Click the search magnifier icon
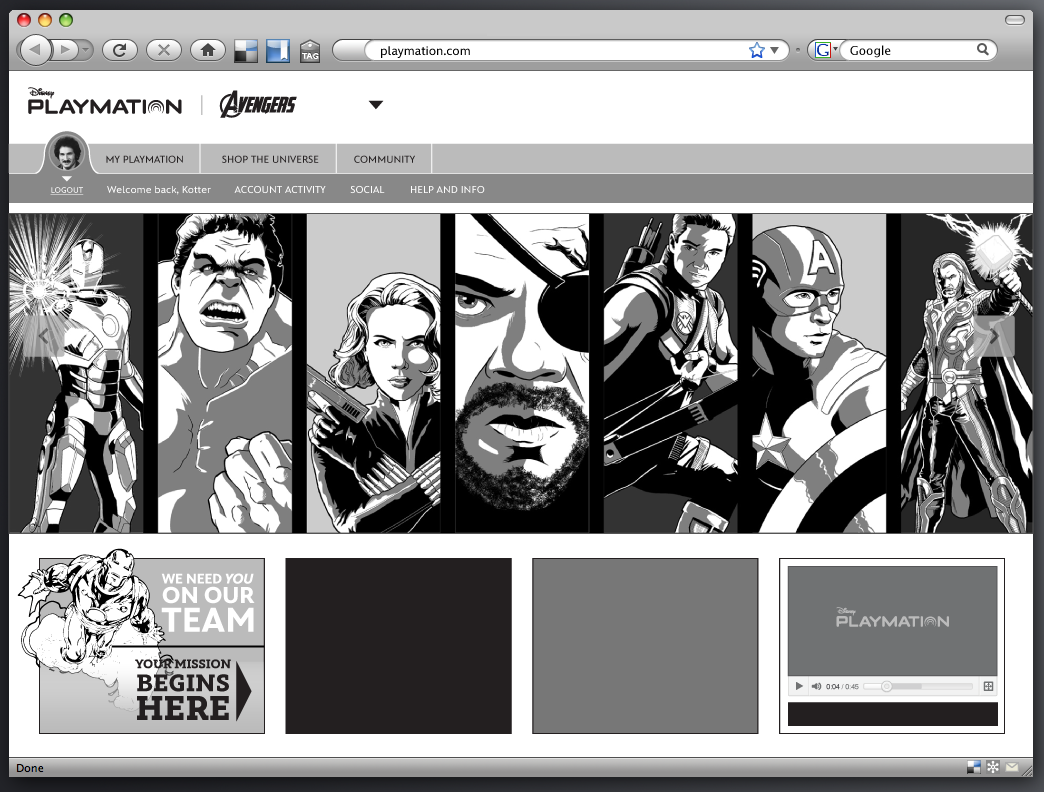The image size is (1044, 792). pos(983,49)
